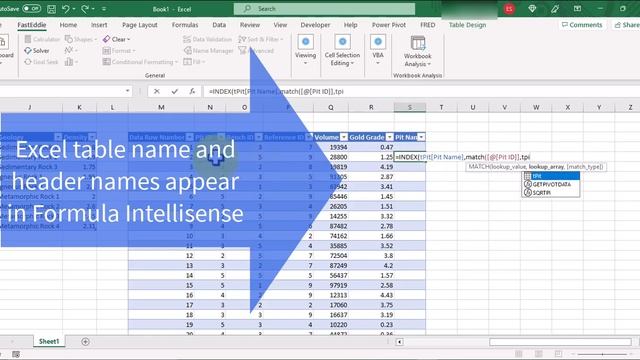Open the Developer tab
This screenshot has height=360, width=640.
(x=315, y=25)
